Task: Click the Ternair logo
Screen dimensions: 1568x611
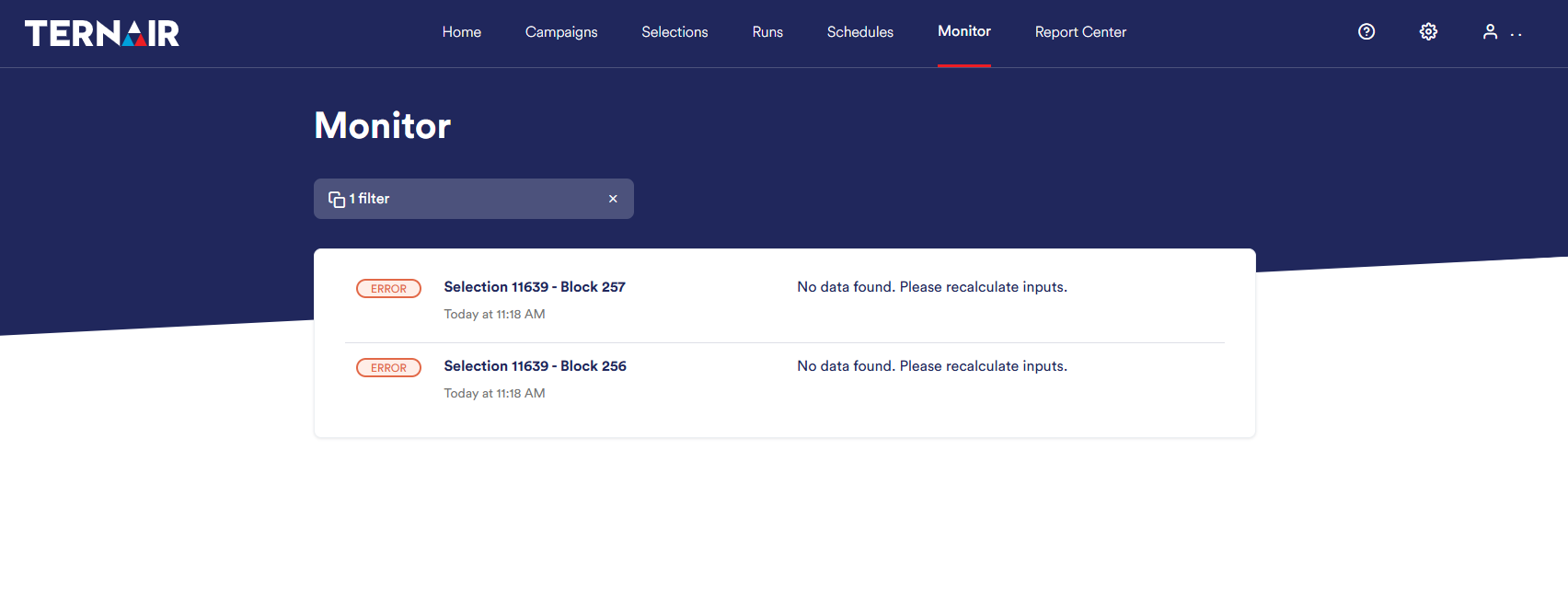Action: pyautogui.click(x=102, y=33)
